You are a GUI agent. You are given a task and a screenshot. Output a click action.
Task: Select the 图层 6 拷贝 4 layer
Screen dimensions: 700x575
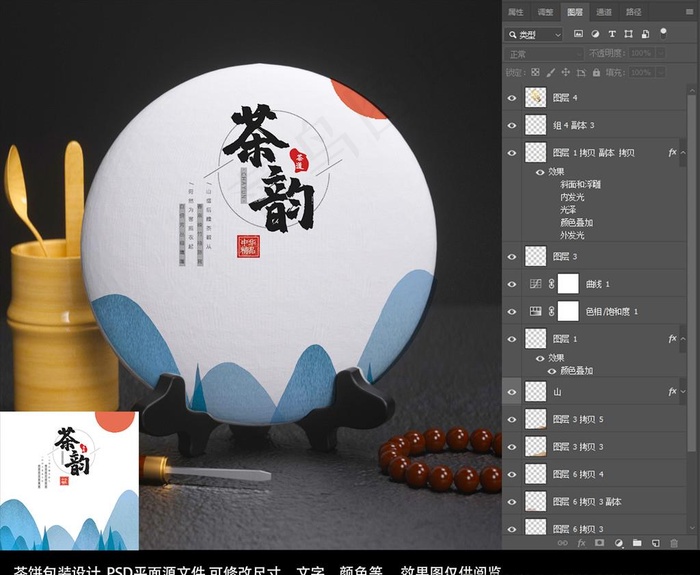pos(594,474)
